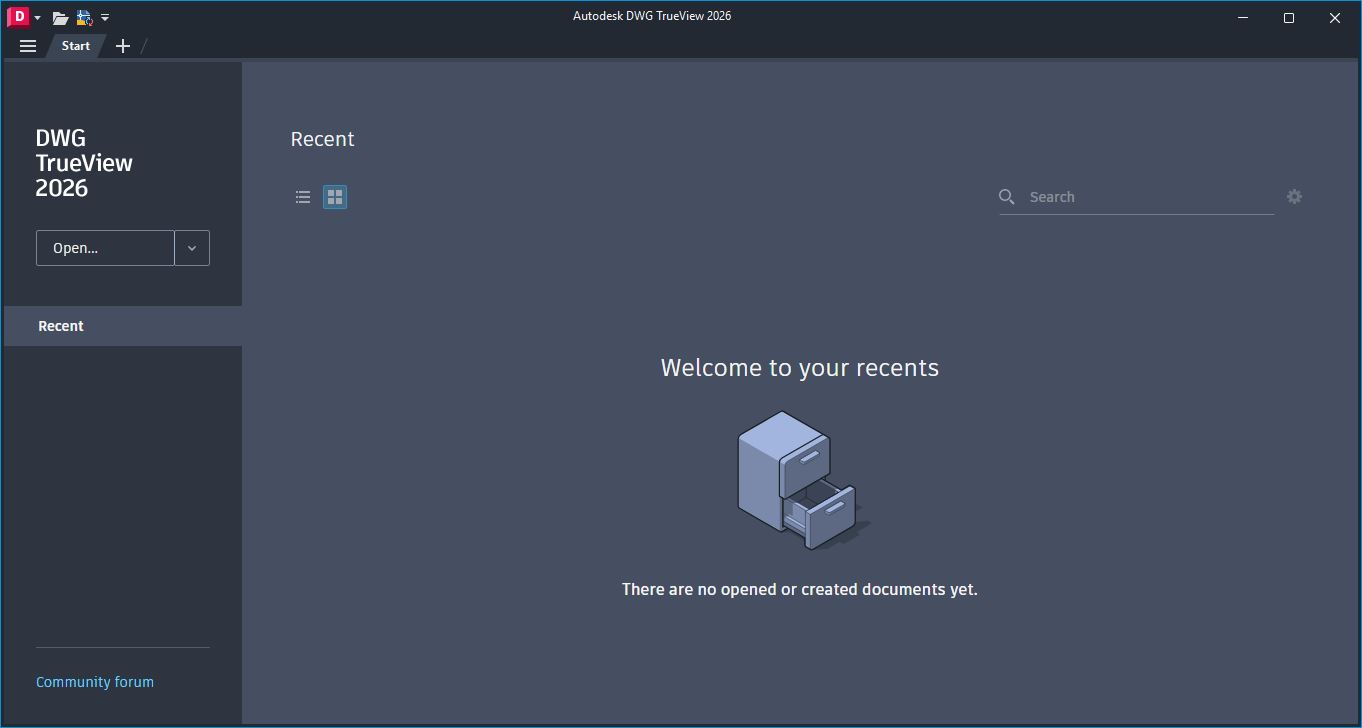This screenshot has width=1362, height=728.
Task: Click the 'Recent' page heading
Action: coord(322,139)
